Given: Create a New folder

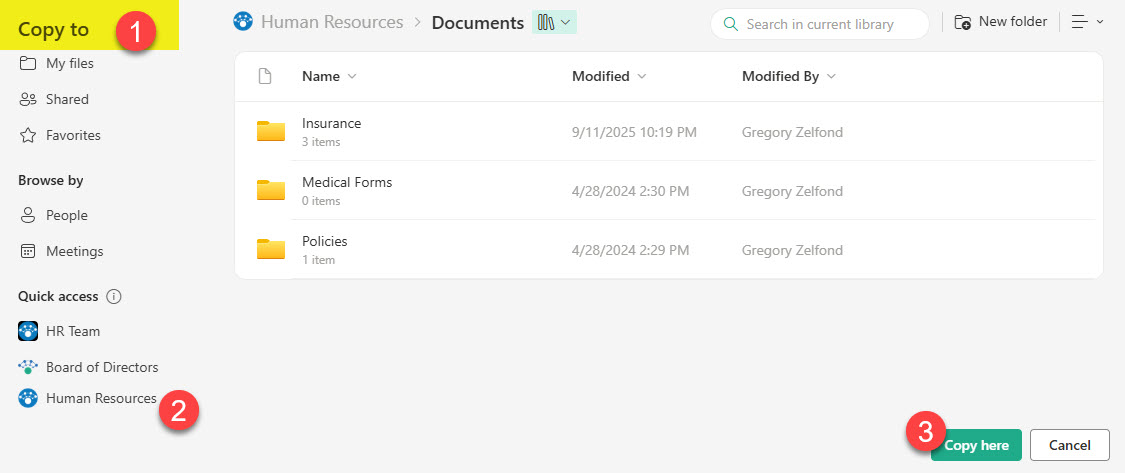Looking at the screenshot, I should pos(1000,22).
